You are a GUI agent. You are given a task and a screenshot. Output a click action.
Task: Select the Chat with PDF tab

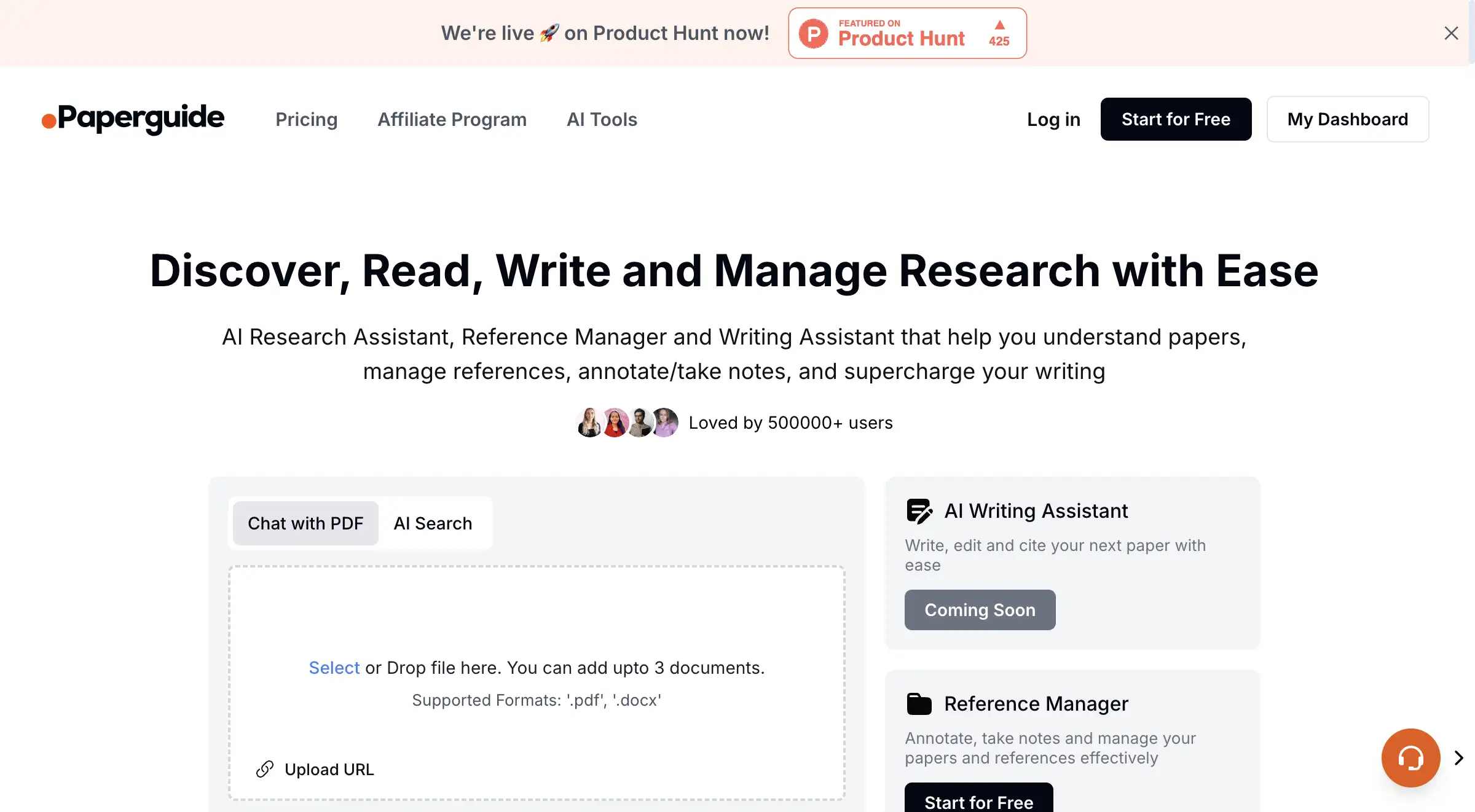pos(305,523)
